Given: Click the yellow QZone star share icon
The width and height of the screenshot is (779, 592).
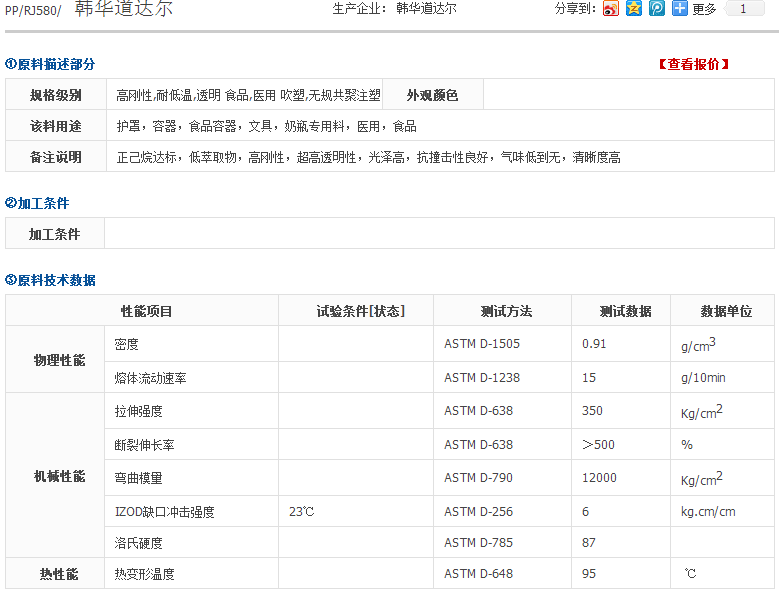Looking at the screenshot, I should point(634,9).
